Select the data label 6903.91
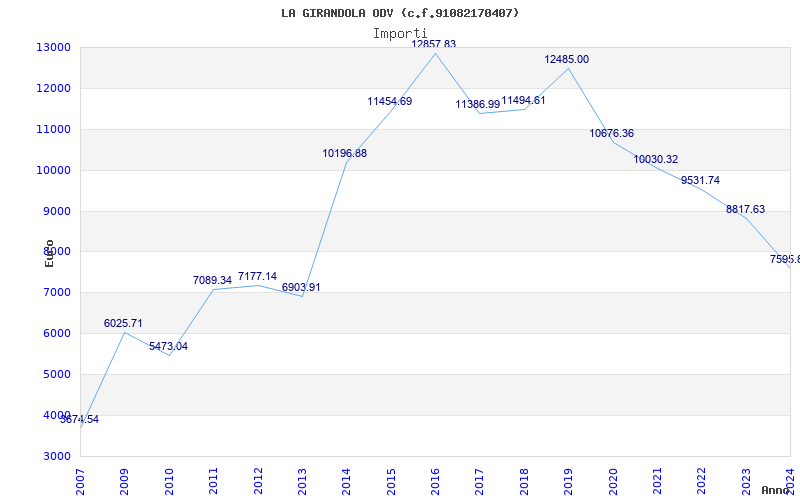Viewport: 800px width, 500px height. 301,288
